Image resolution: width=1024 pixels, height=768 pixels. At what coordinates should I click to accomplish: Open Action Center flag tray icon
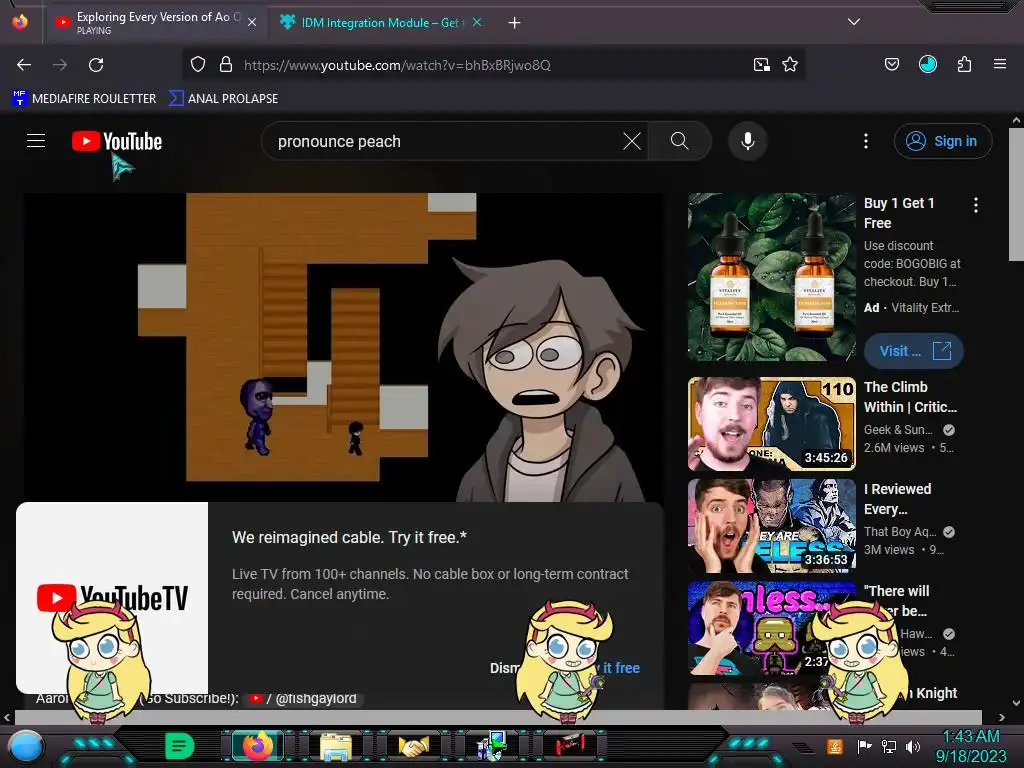pyautogui.click(x=865, y=746)
